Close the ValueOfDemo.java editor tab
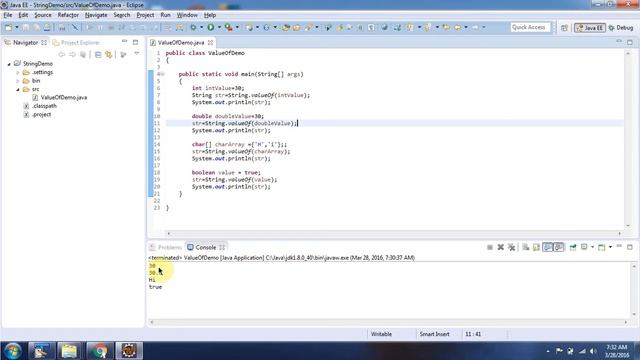 click(x=210, y=42)
